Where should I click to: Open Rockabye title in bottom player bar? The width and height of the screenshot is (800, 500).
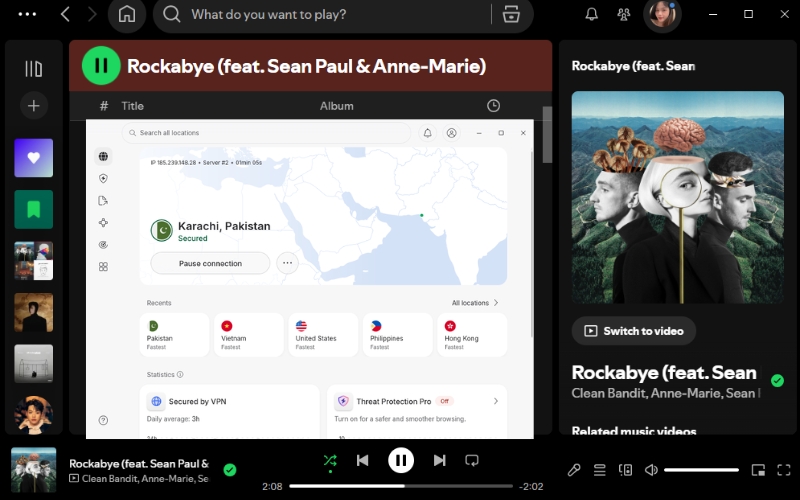pos(139,463)
